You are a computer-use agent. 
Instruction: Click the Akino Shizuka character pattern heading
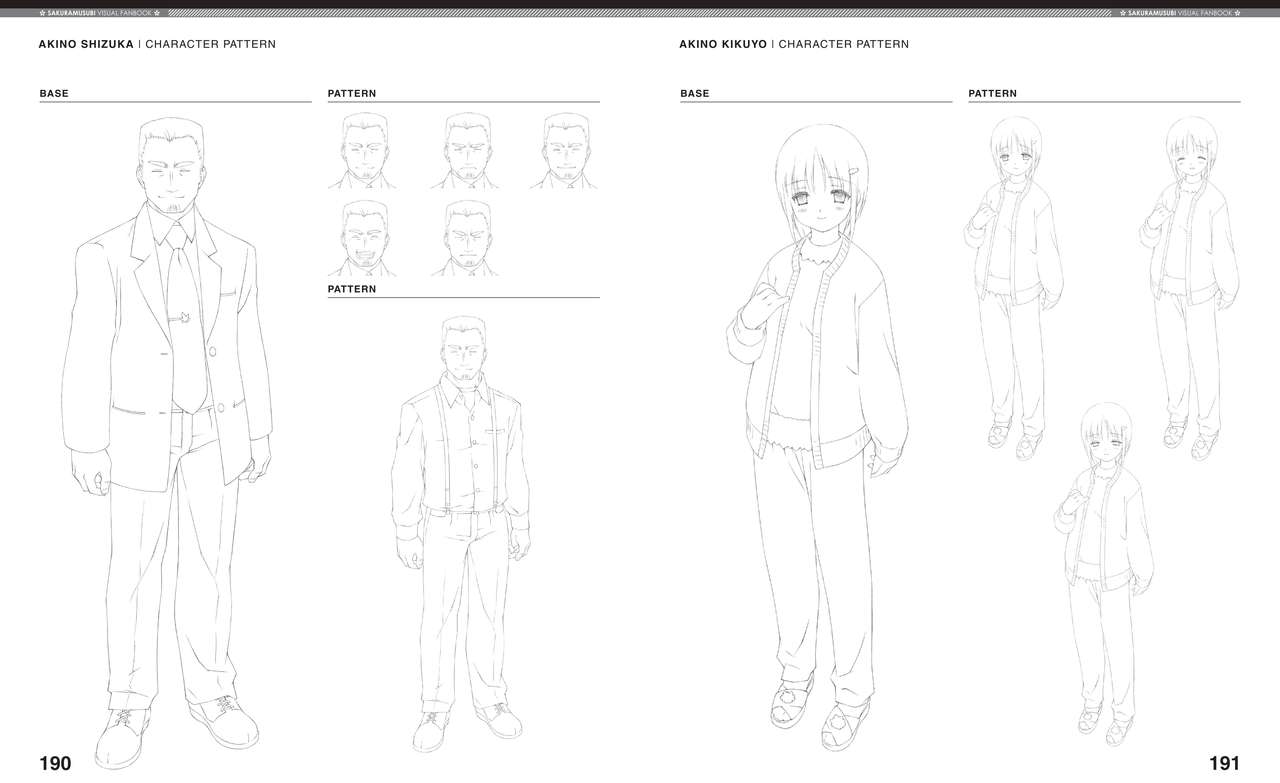click(157, 44)
